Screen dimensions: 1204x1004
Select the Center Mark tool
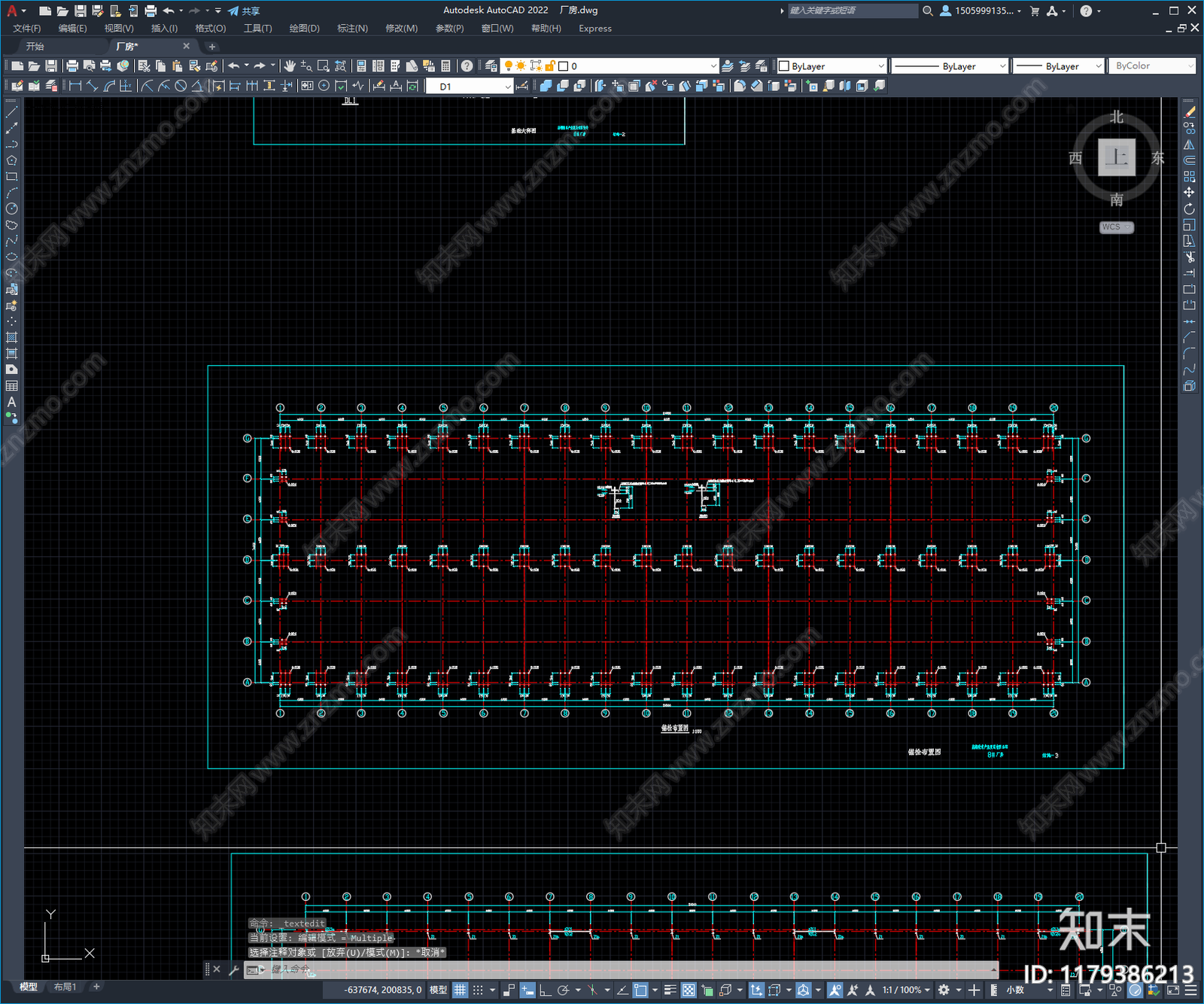324,86
